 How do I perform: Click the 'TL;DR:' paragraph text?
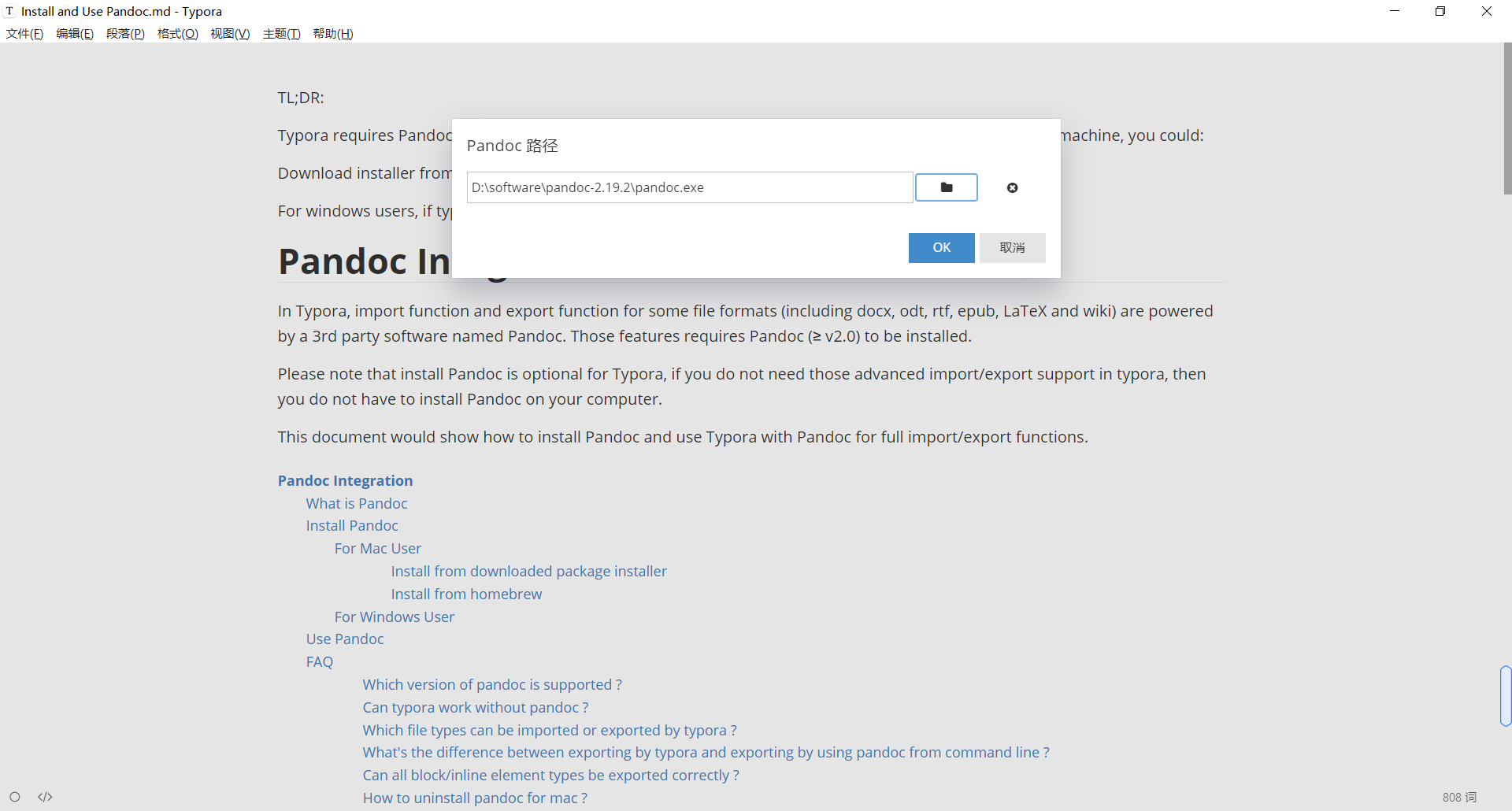click(301, 98)
